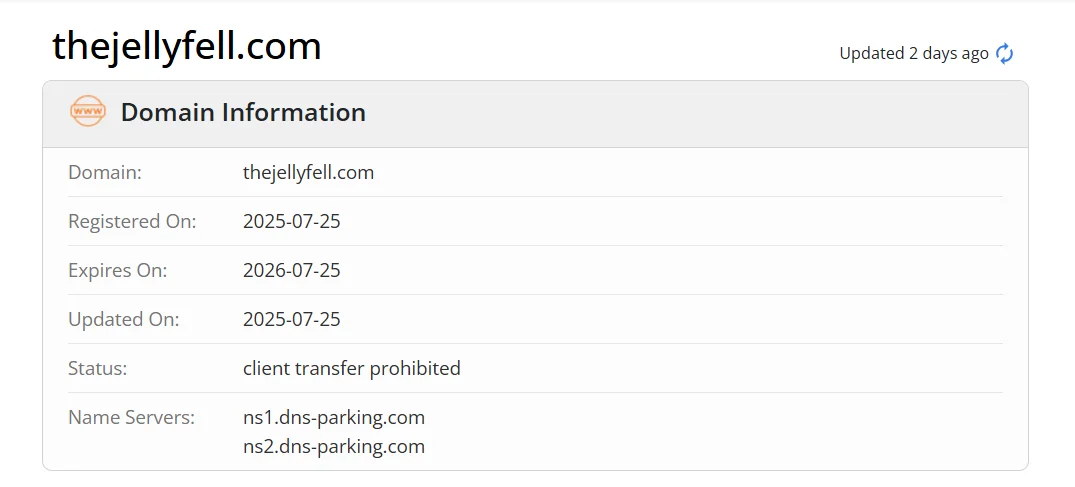This screenshot has width=1075, height=487.
Task: Click the orange WWW globe icon
Action: (x=88, y=112)
